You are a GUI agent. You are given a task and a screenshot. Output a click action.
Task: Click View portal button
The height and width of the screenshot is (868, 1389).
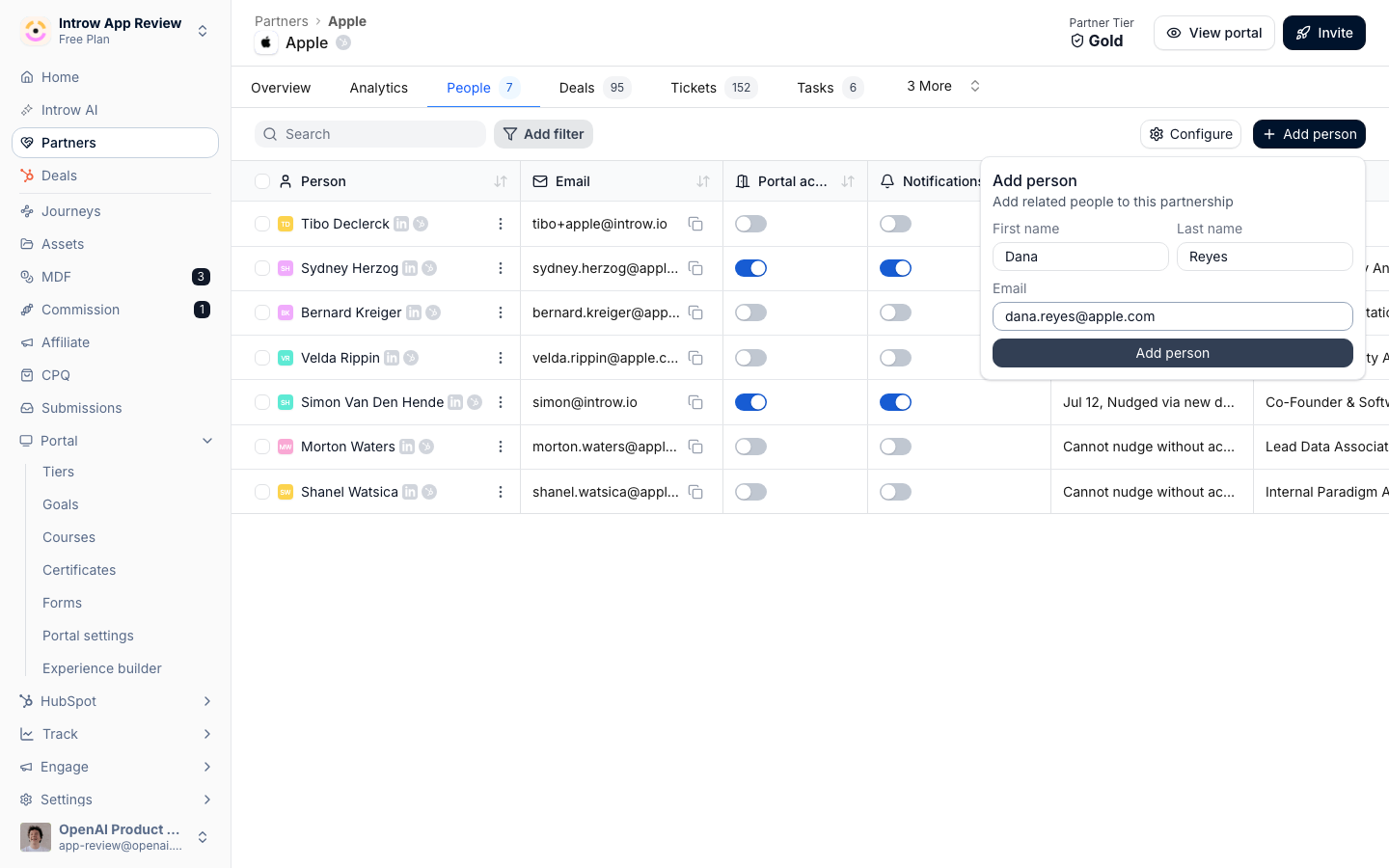point(1214,33)
